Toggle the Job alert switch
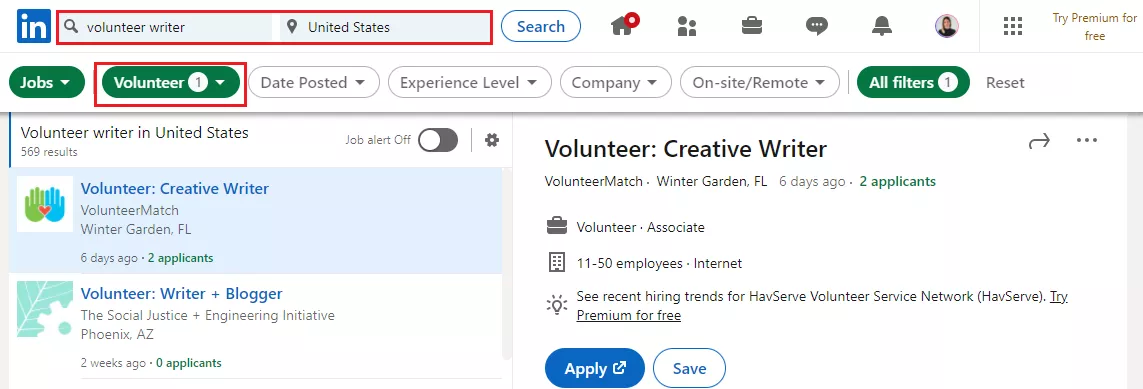Viewport: 1143px width, 389px height. tap(438, 140)
